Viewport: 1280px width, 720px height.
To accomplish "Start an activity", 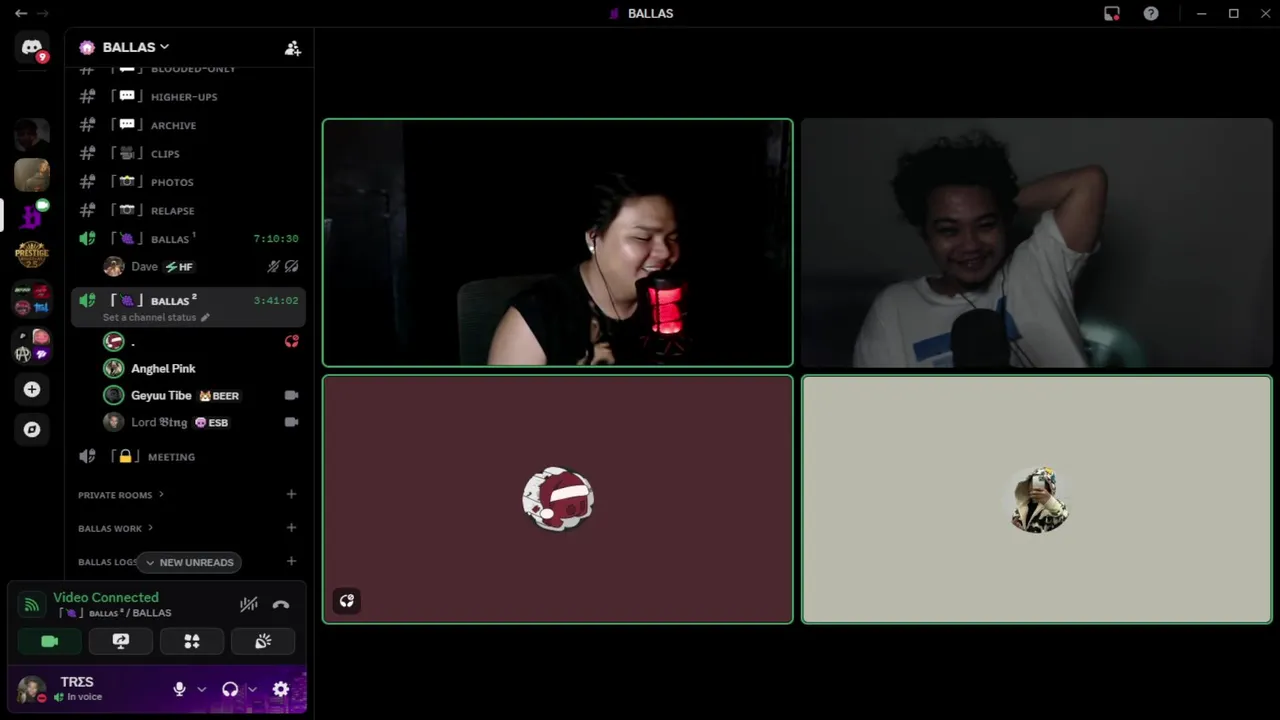I will tap(192, 641).
